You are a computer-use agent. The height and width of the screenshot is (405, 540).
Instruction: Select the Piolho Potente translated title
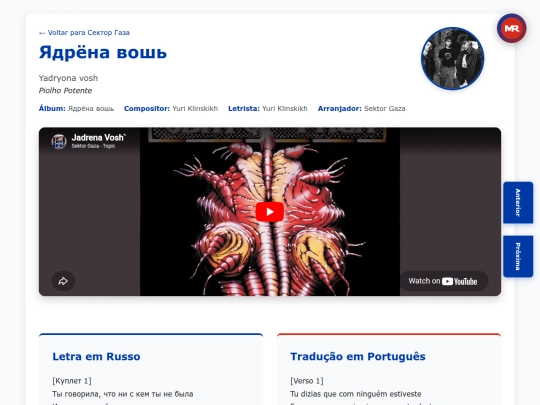coord(65,91)
